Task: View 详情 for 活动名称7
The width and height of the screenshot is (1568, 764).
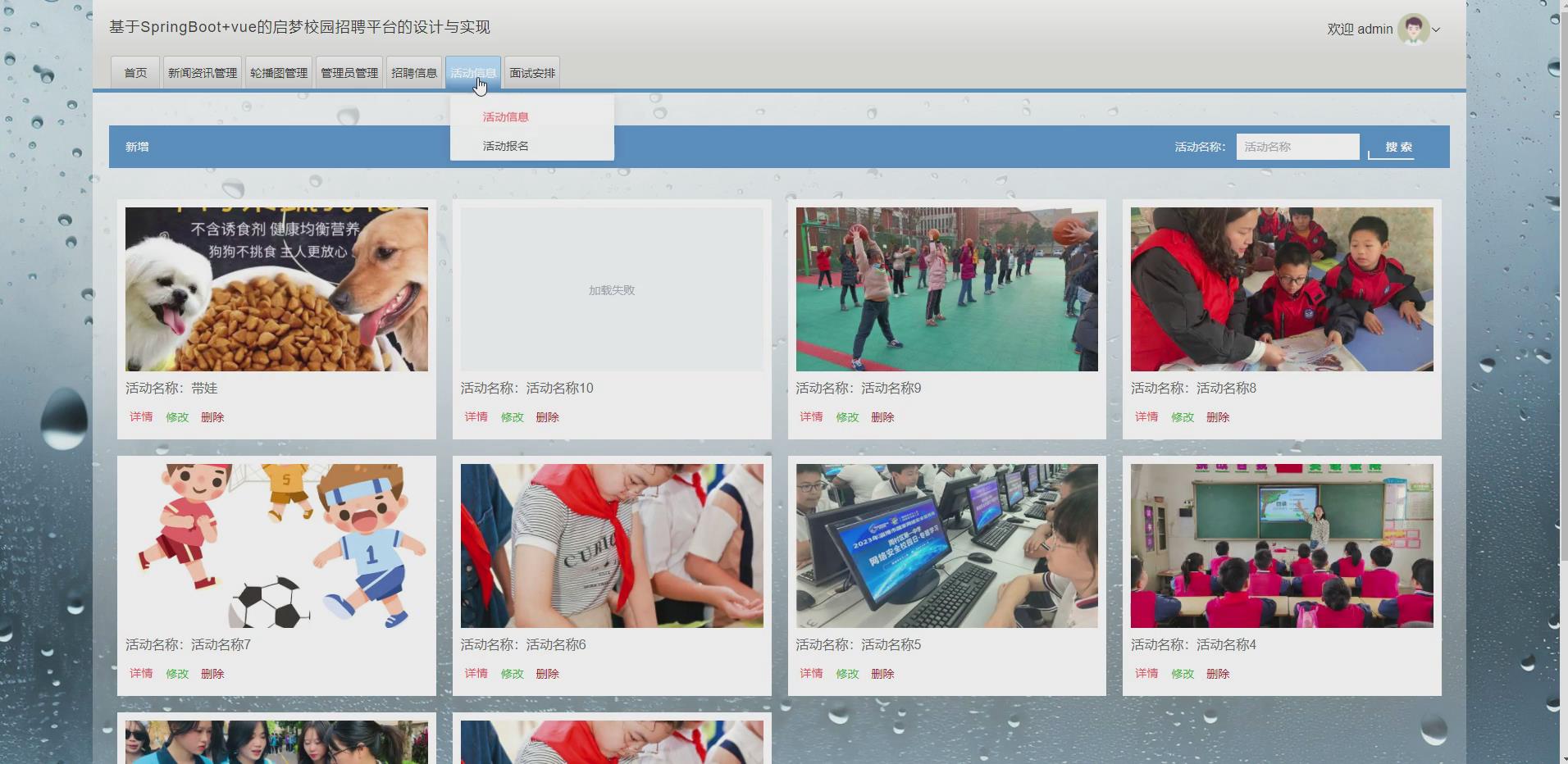Action: [141, 673]
